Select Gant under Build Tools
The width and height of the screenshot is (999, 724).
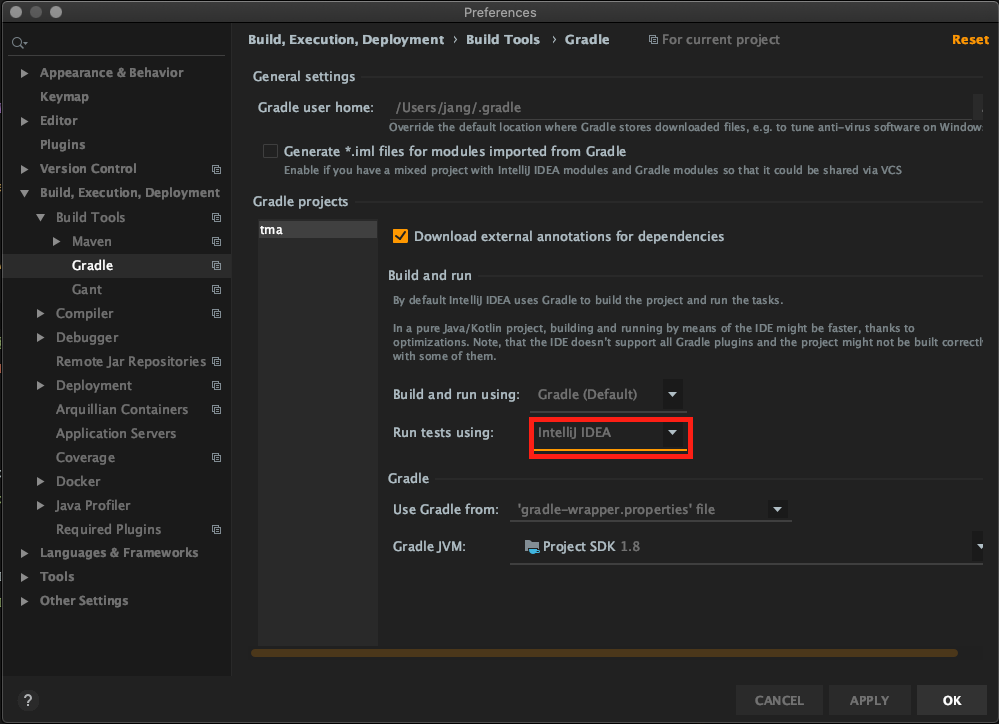coord(87,290)
